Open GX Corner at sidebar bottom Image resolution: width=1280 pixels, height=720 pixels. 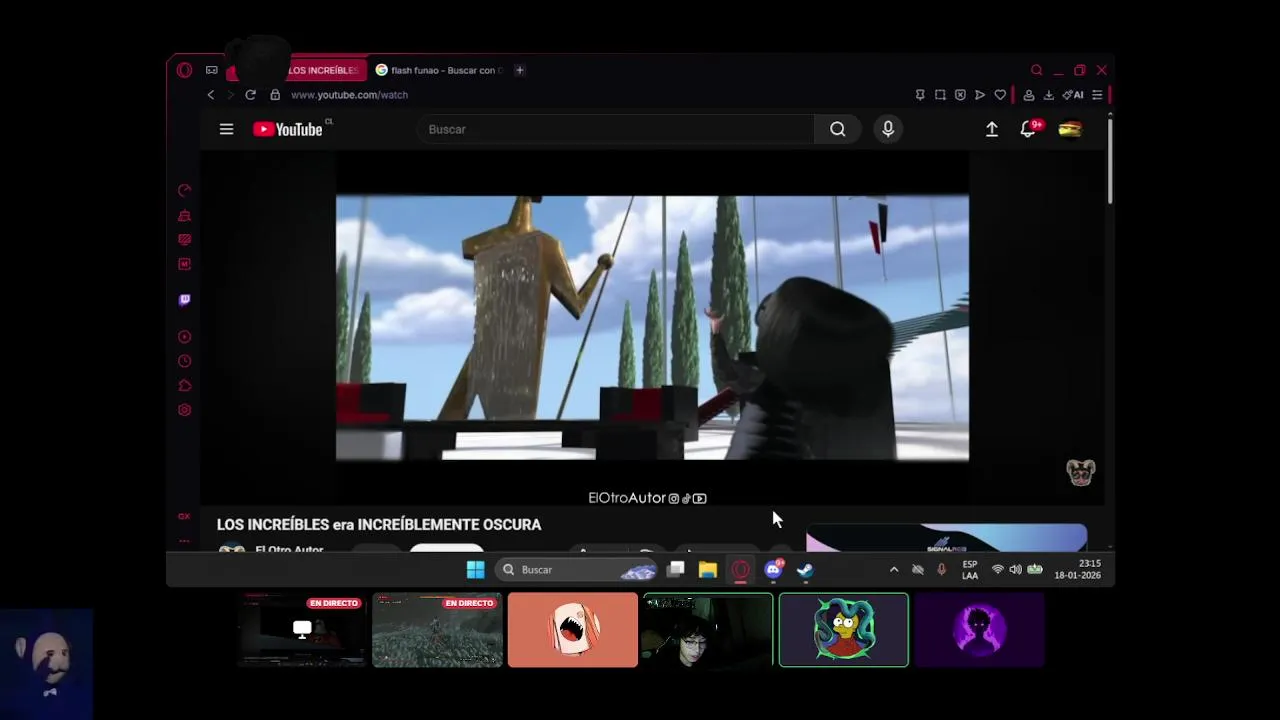184,516
